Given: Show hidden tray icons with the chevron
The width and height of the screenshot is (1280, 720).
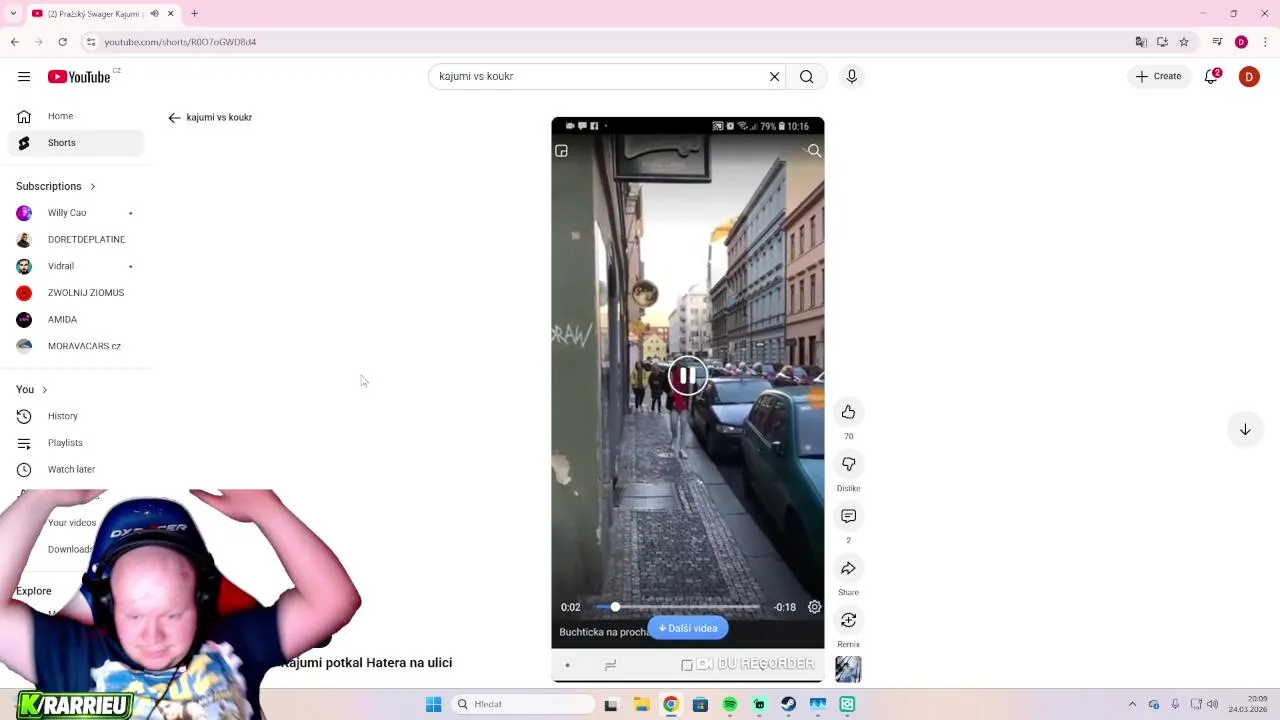Looking at the screenshot, I should click(x=1132, y=705).
